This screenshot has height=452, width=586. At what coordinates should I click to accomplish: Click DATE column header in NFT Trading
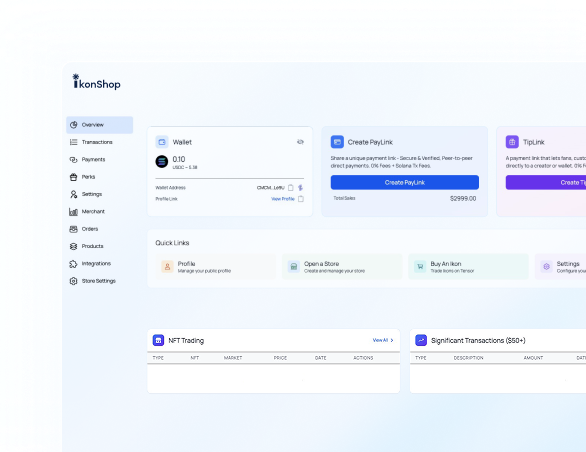coord(321,358)
